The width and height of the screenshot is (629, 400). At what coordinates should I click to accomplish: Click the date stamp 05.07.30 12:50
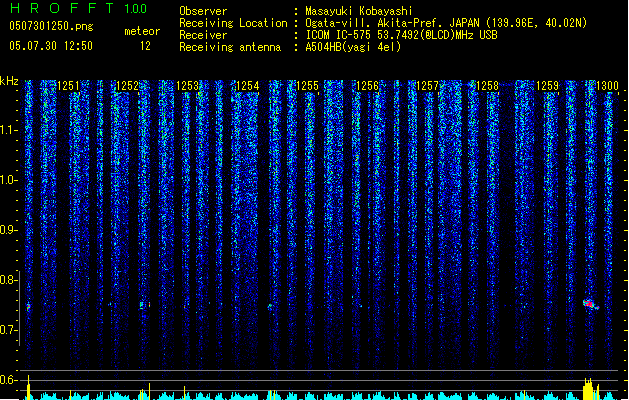click(x=51, y=46)
